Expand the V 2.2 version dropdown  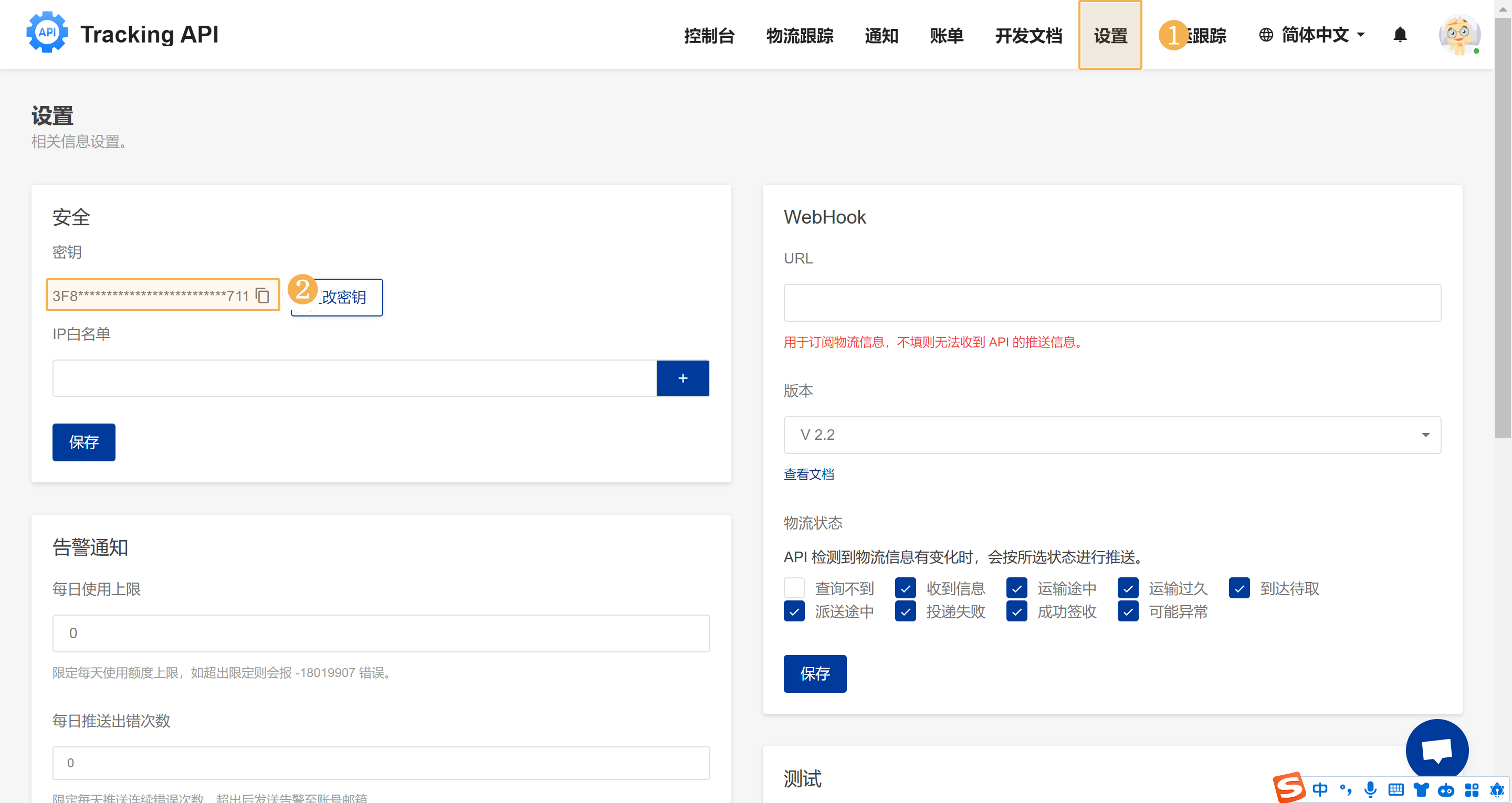[x=1112, y=435]
